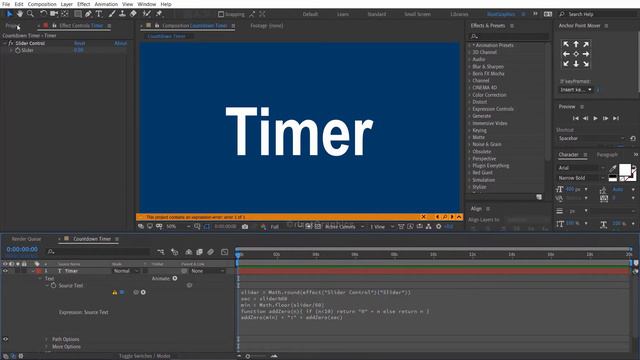Select the Roto Brush tool
Viewport: 640px width, 360px height.
(147, 14)
